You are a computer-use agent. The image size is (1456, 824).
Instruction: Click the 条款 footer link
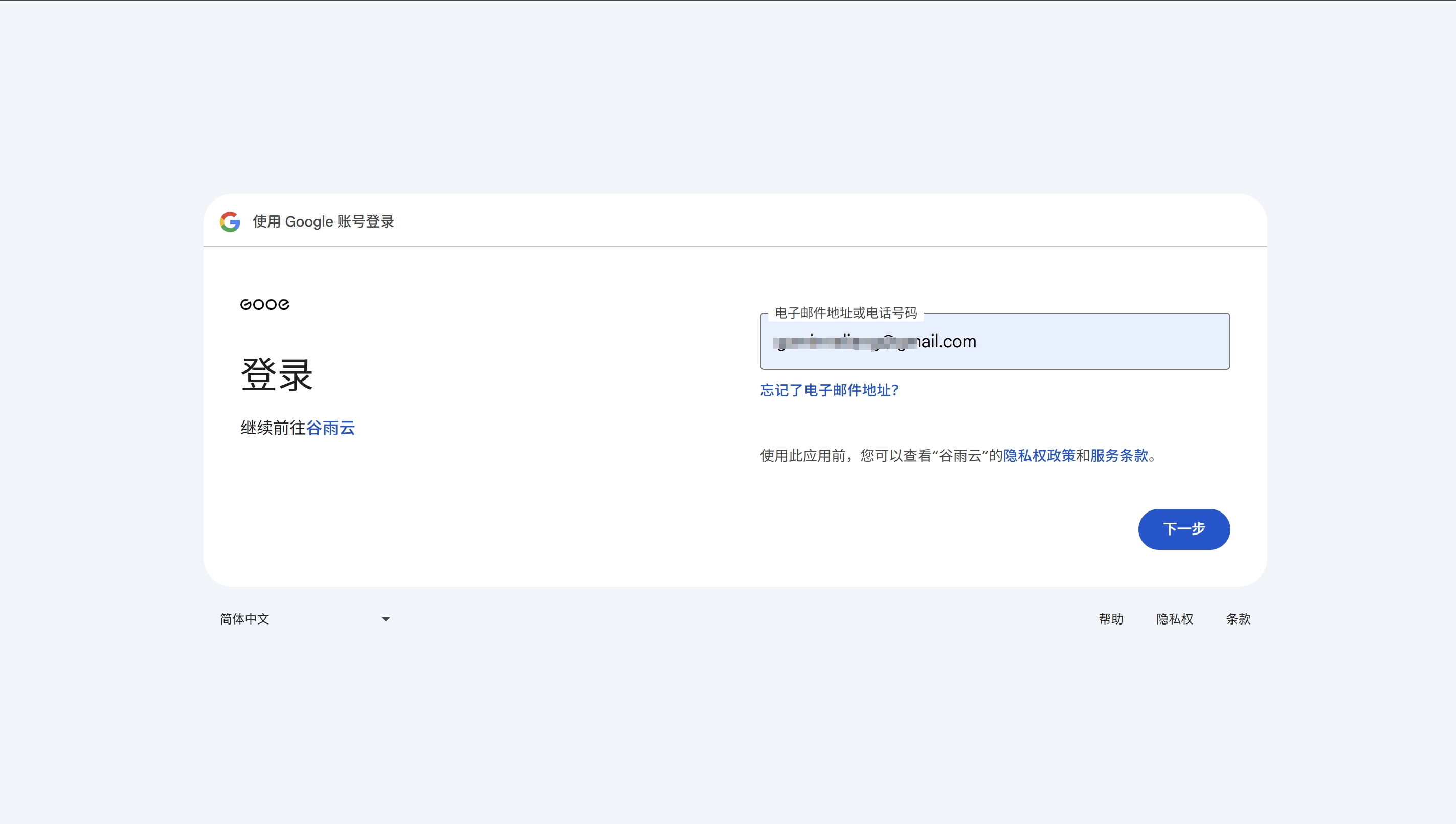1238,619
